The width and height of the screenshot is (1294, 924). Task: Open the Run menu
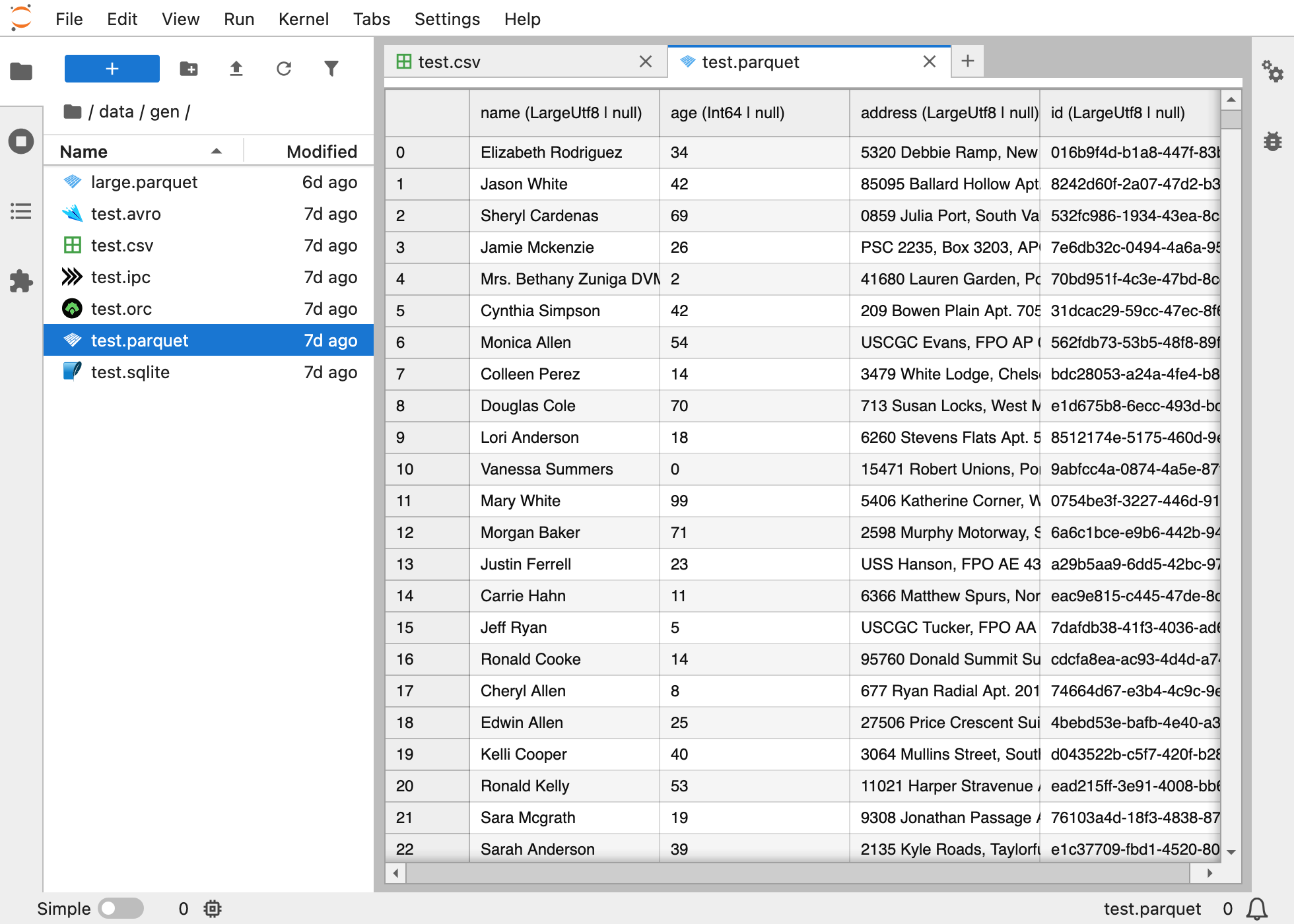click(239, 19)
